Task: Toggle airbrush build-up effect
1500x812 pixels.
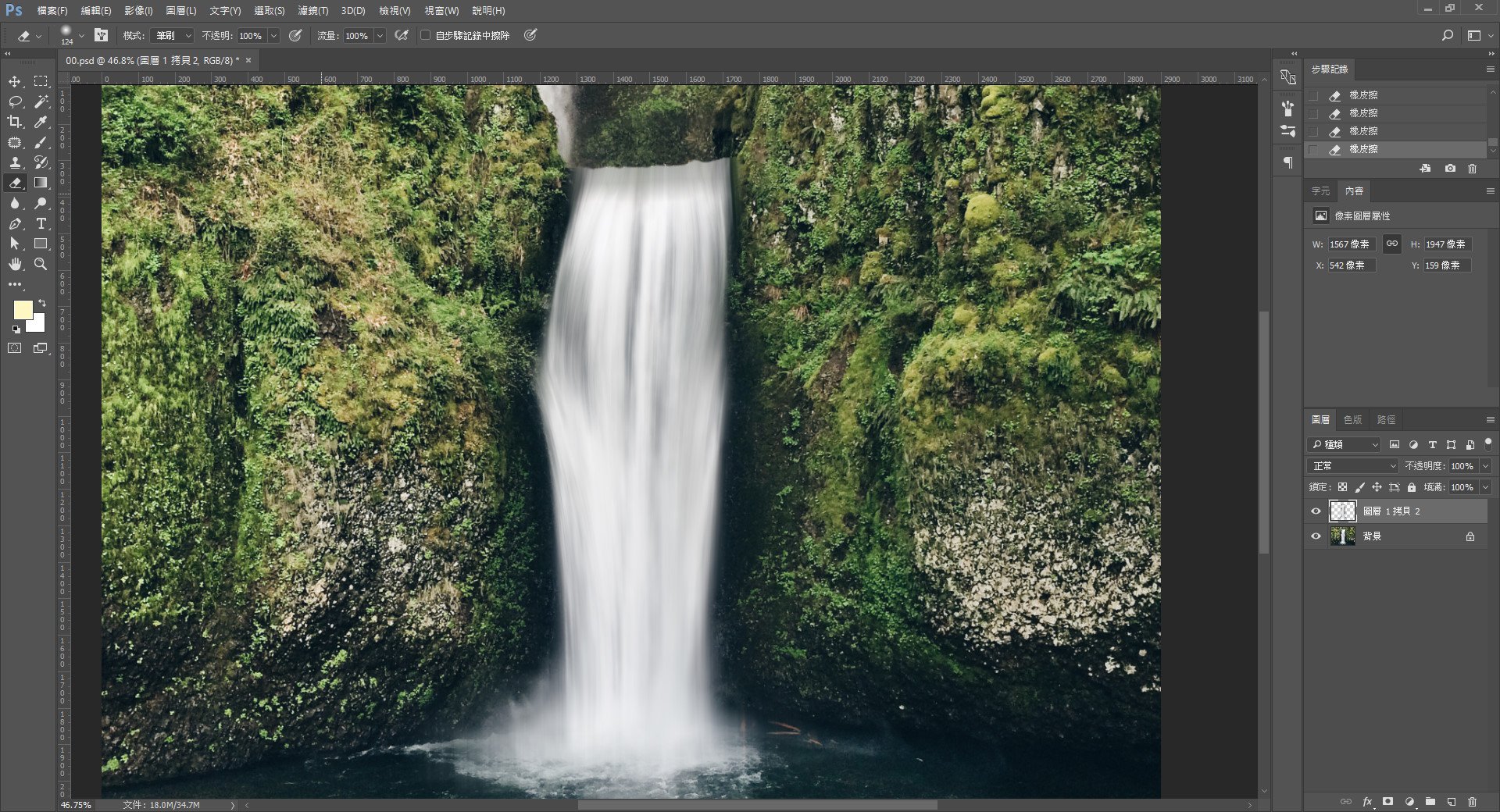Action: 402,35
